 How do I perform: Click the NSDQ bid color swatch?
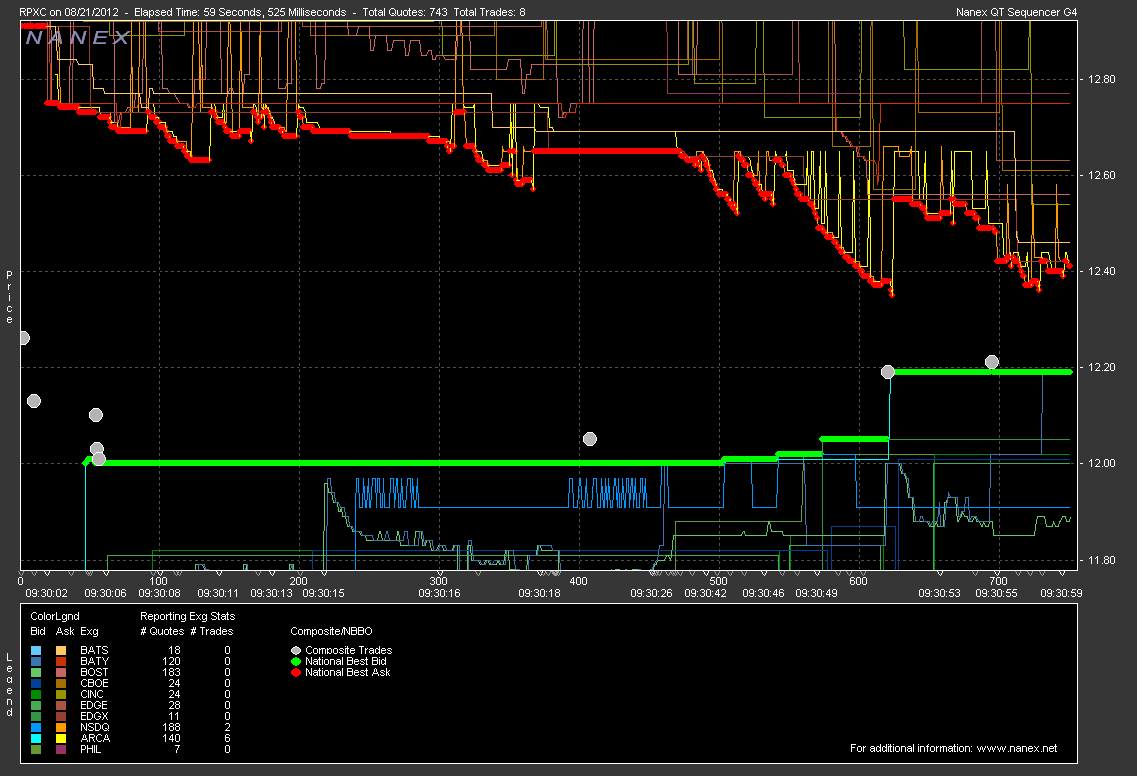[37, 727]
